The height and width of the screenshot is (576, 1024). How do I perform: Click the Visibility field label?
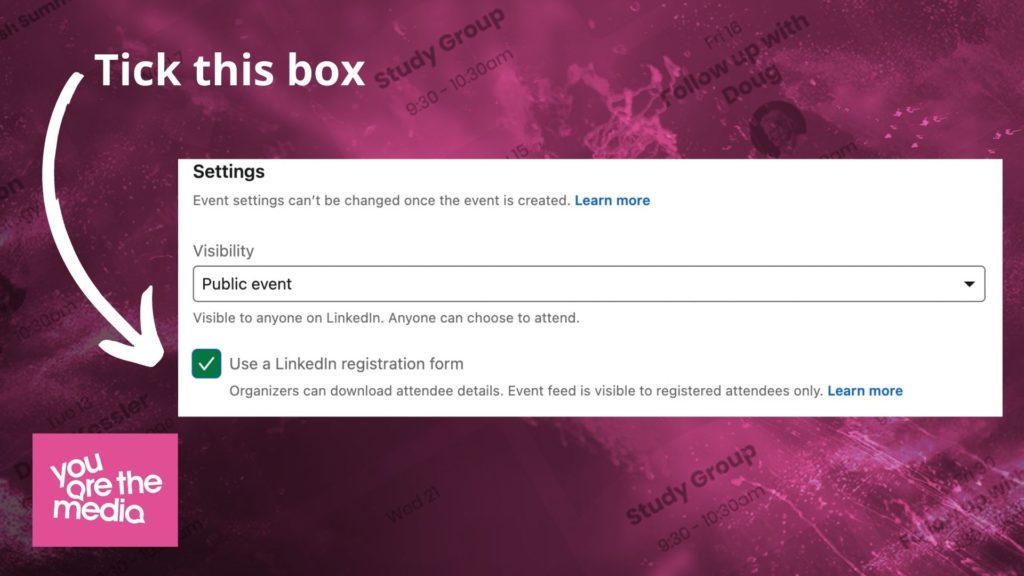point(223,251)
